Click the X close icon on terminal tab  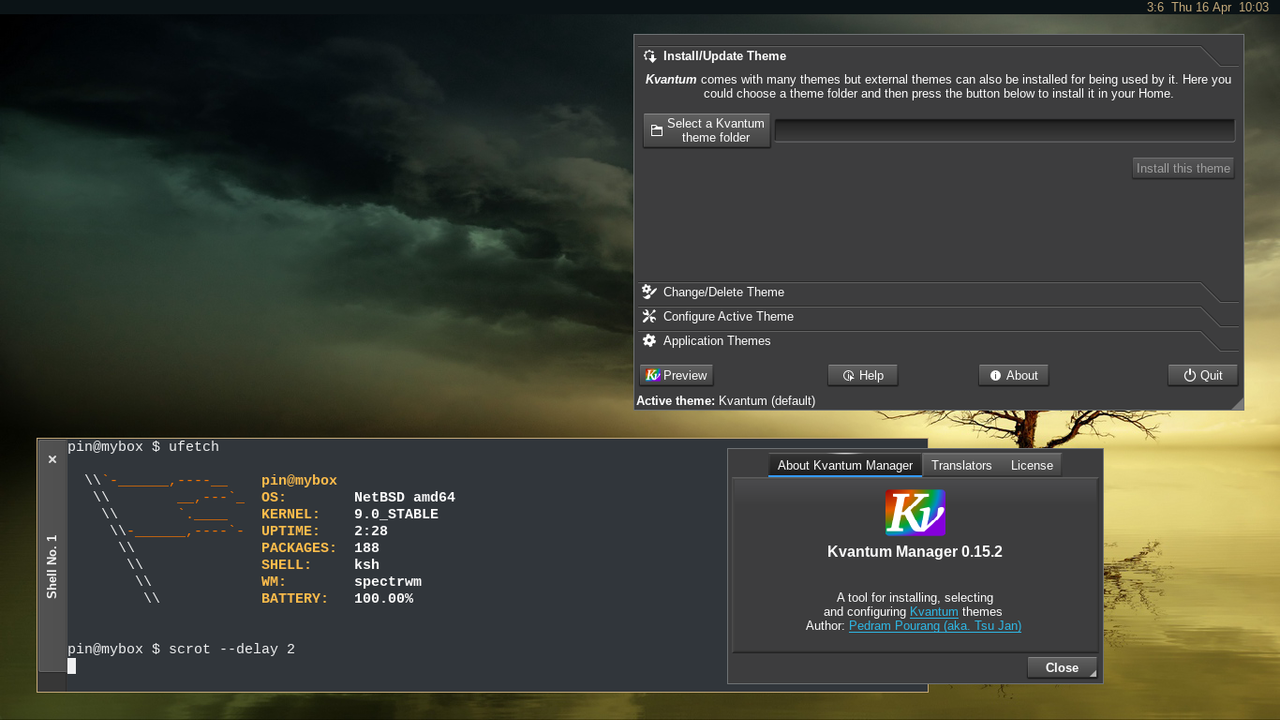click(x=52, y=460)
